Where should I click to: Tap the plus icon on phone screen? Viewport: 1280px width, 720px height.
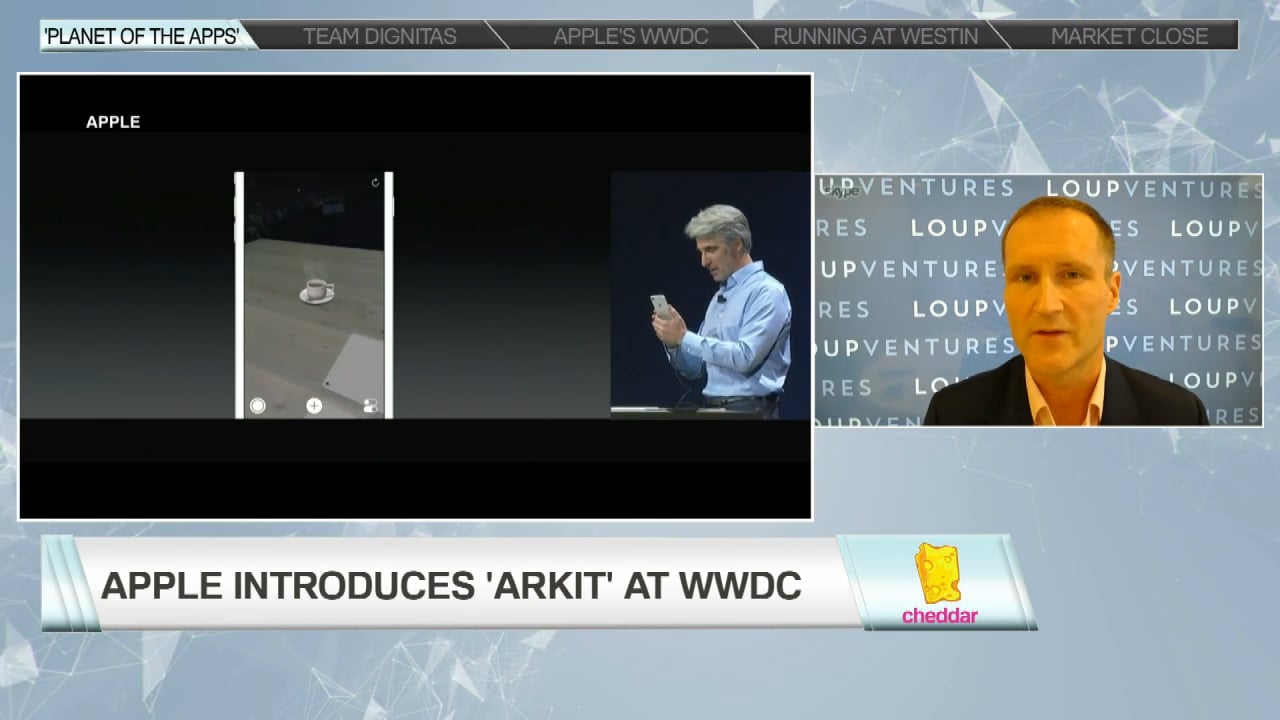click(x=314, y=406)
